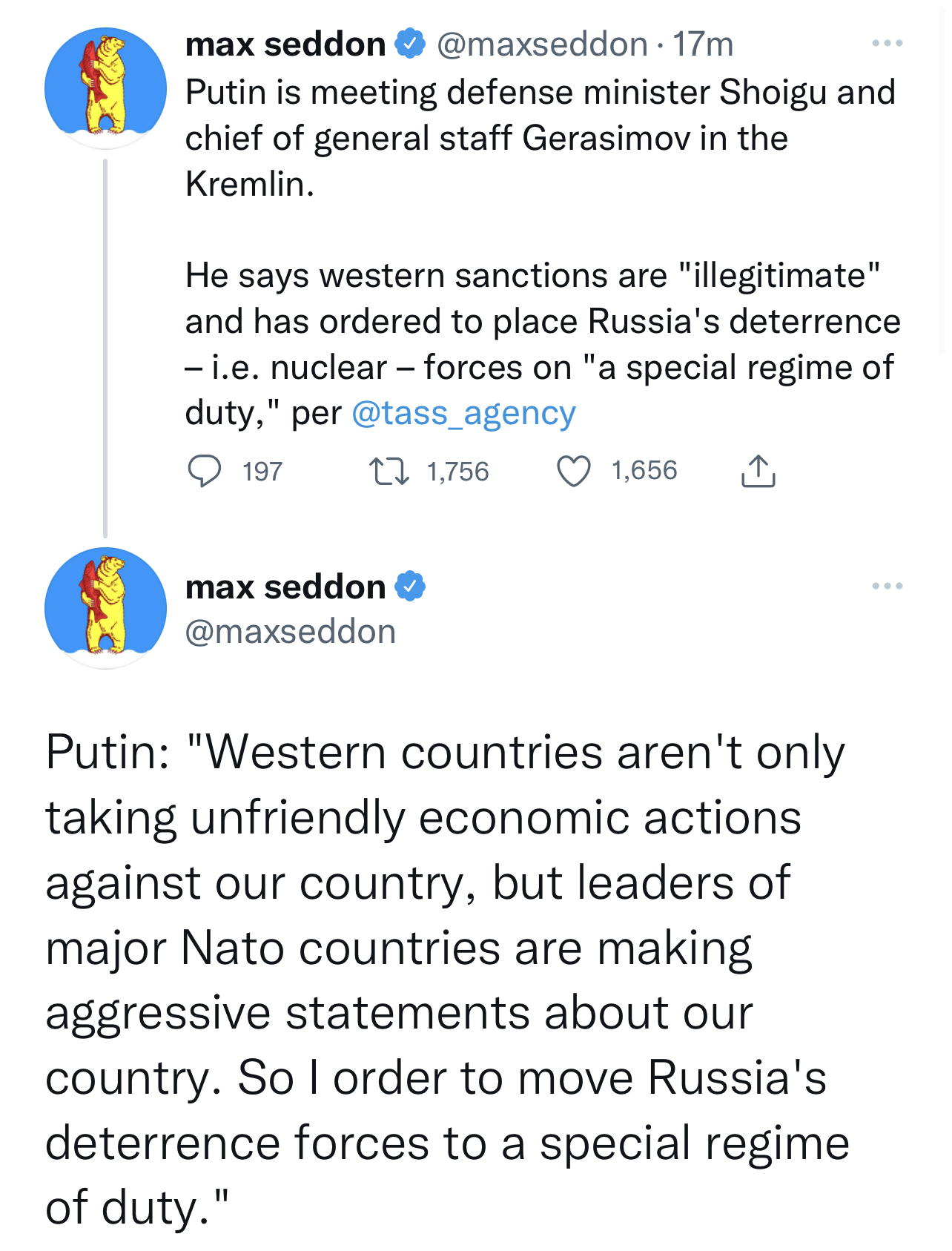The height and width of the screenshot is (1251, 952).
Task: Click @maxseddon handle in first tweet header
Action: 542,44
